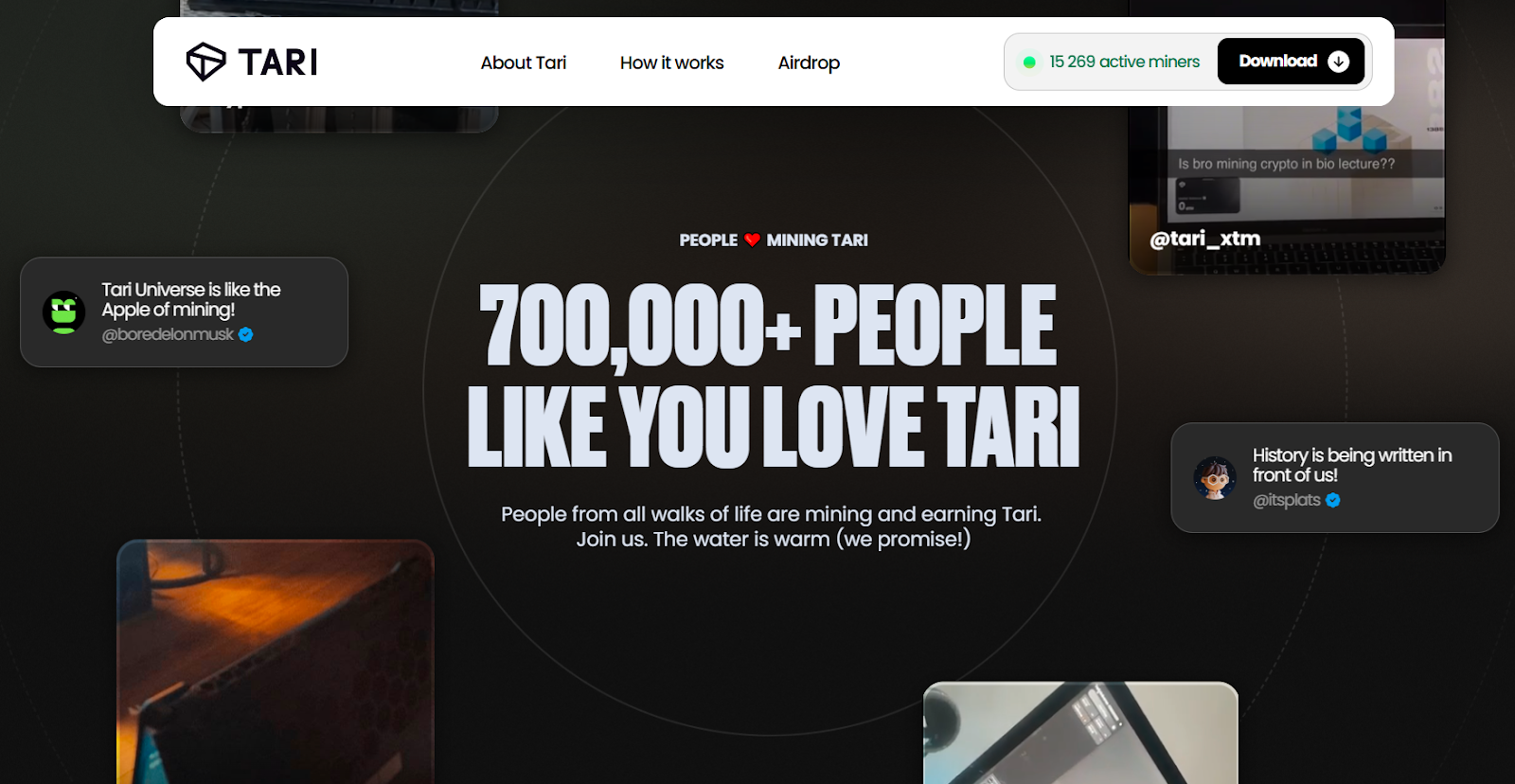Click 'Join us. The water is warm' line
This screenshot has width=1515, height=784.
tap(774, 540)
